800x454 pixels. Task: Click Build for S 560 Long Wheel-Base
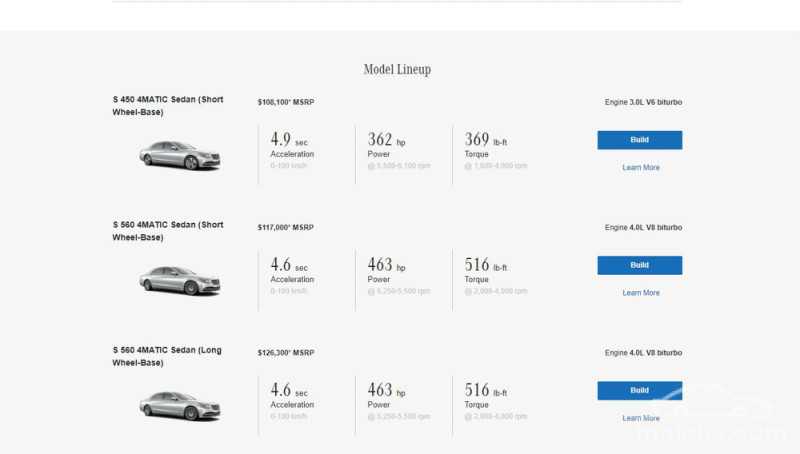tap(639, 390)
